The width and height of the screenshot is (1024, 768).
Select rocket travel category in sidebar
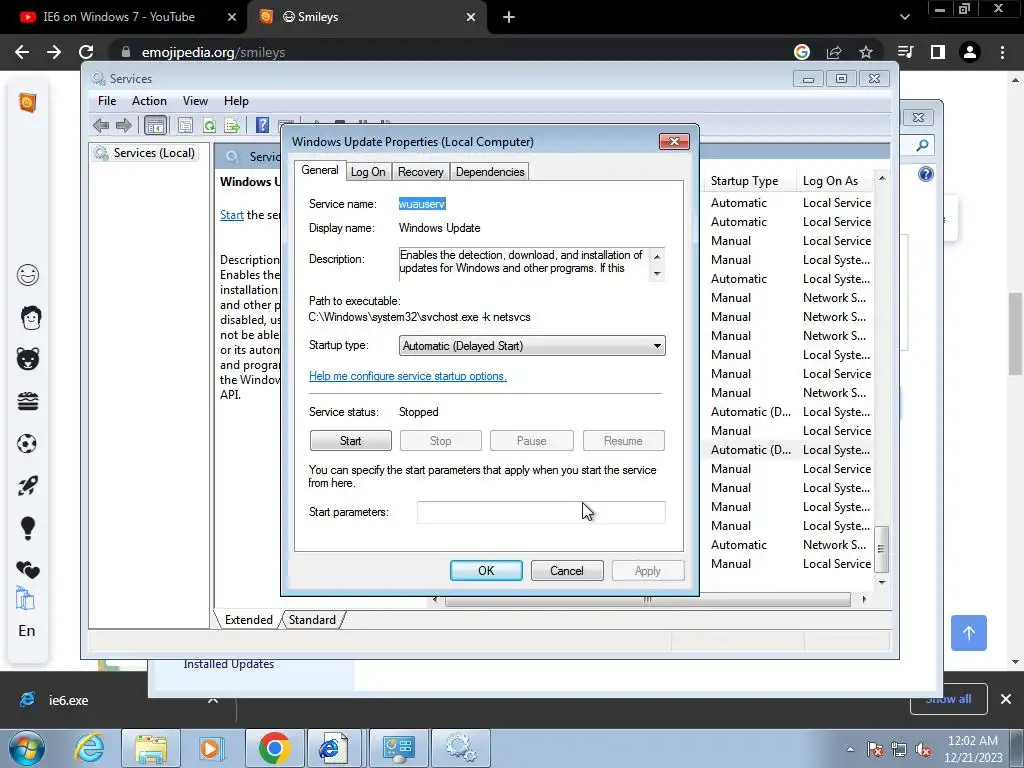coord(27,485)
